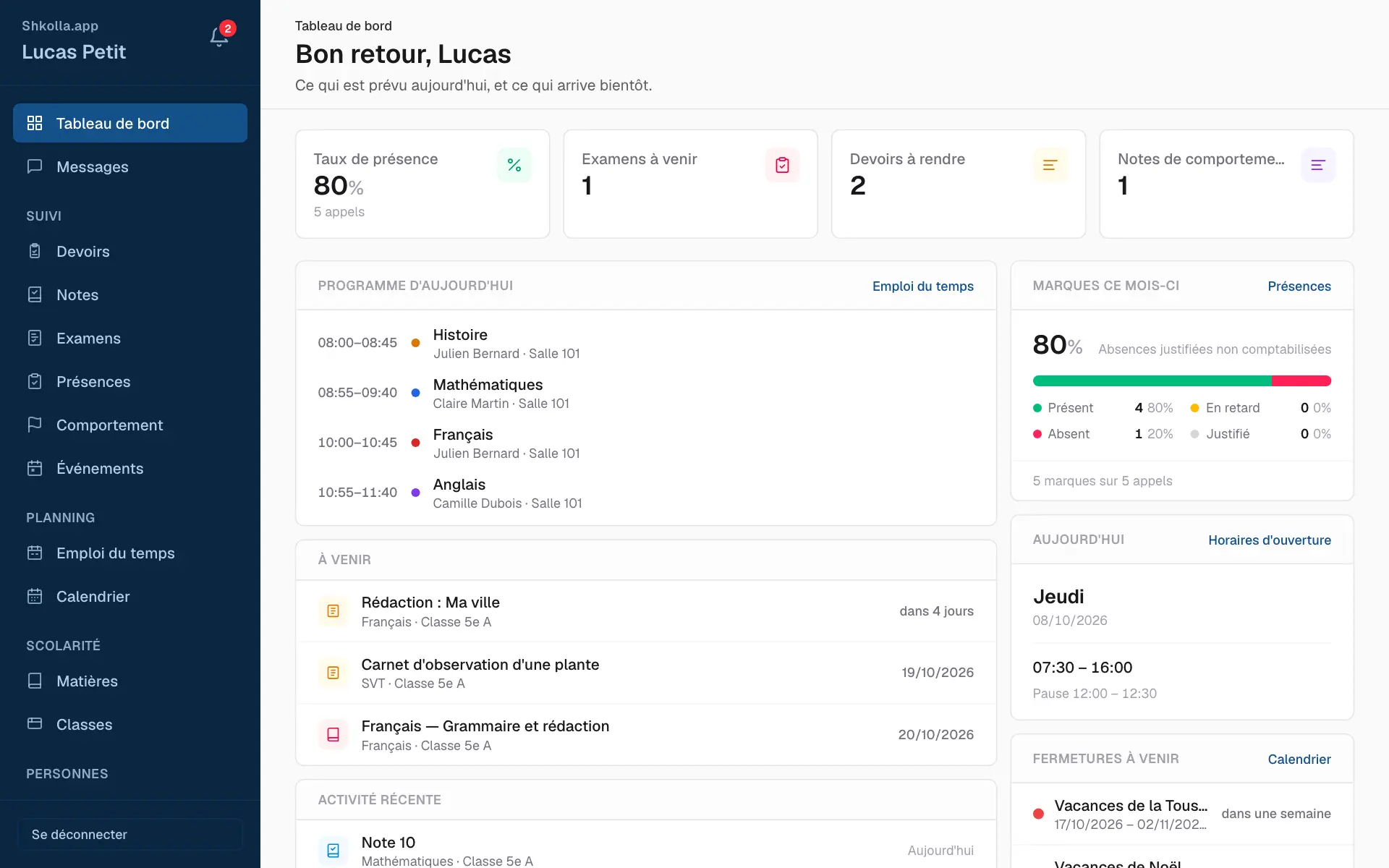Select the Histoire lesson row

pyautogui.click(x=646, y=344)
